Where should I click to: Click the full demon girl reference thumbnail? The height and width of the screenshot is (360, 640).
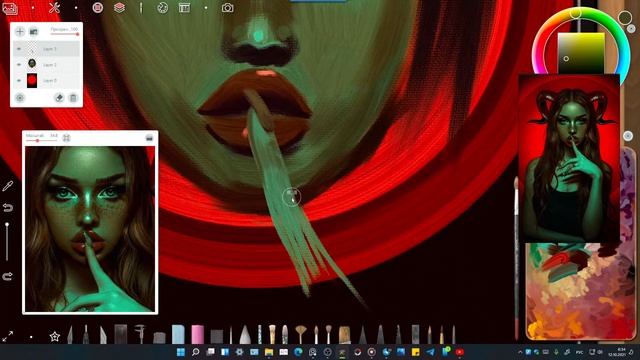(569, 158)
